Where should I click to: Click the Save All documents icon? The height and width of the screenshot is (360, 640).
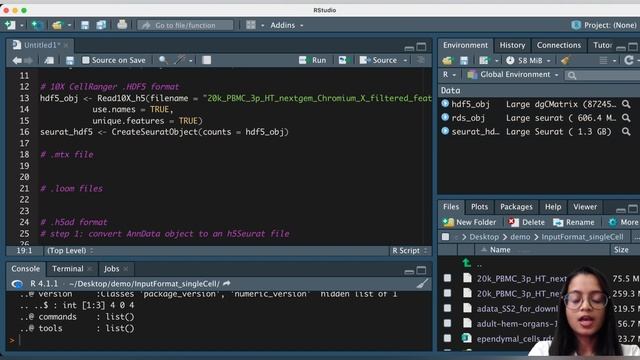click(x=101, y=25)
